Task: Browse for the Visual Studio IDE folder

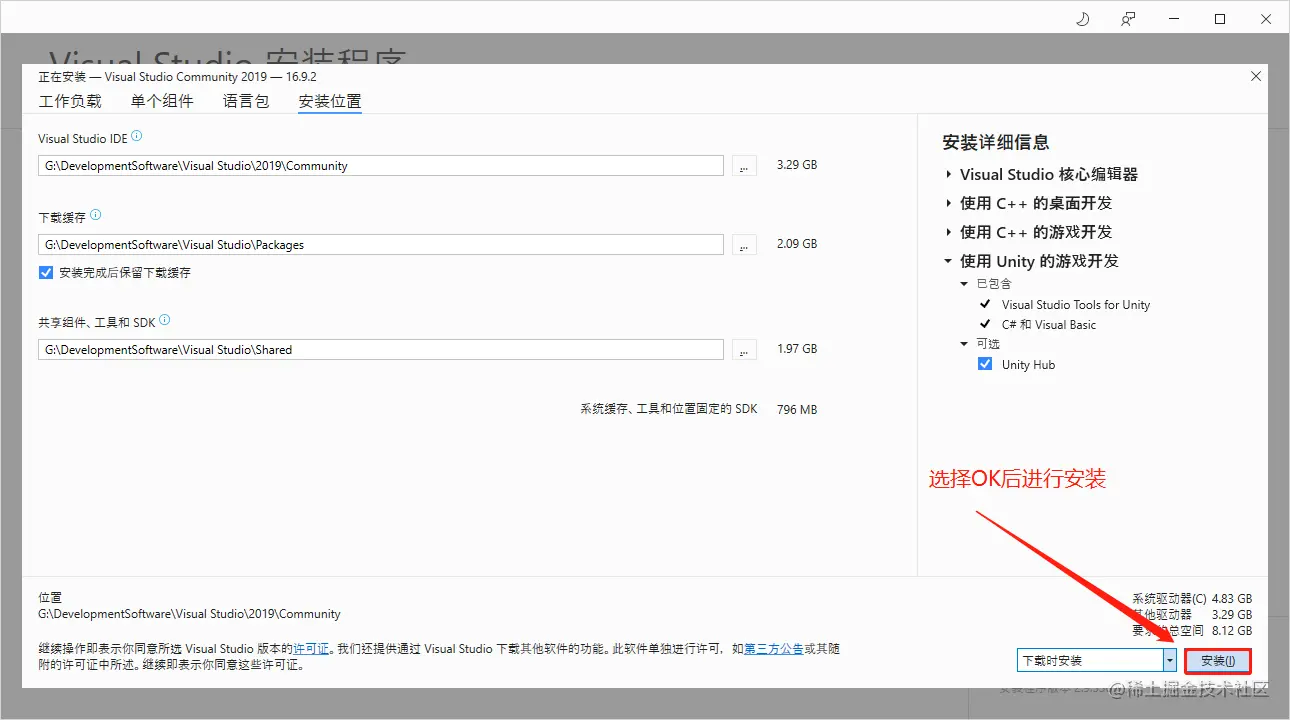Action: point(744,166)
